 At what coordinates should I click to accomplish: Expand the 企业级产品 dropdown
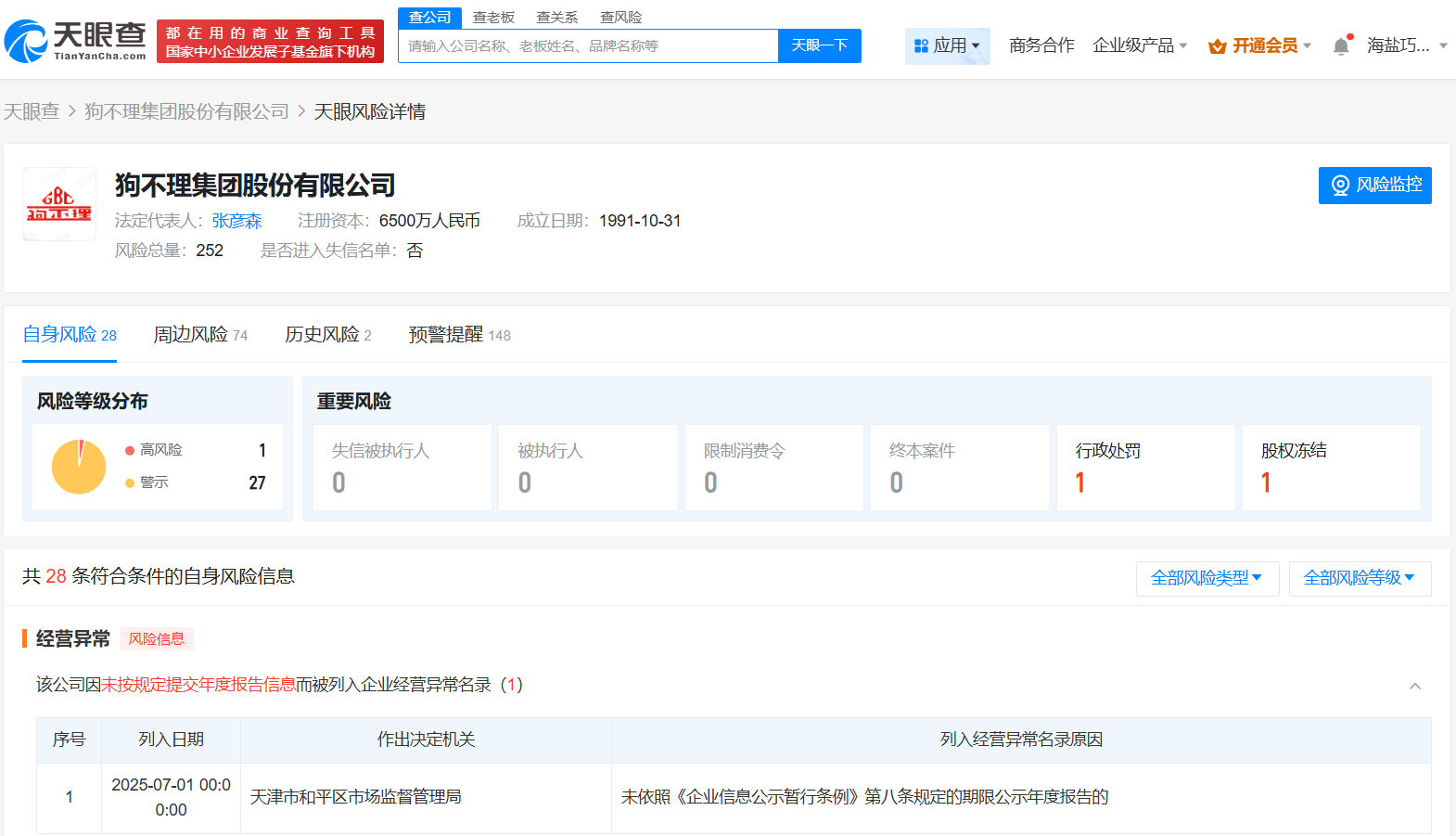(1140, 45)
